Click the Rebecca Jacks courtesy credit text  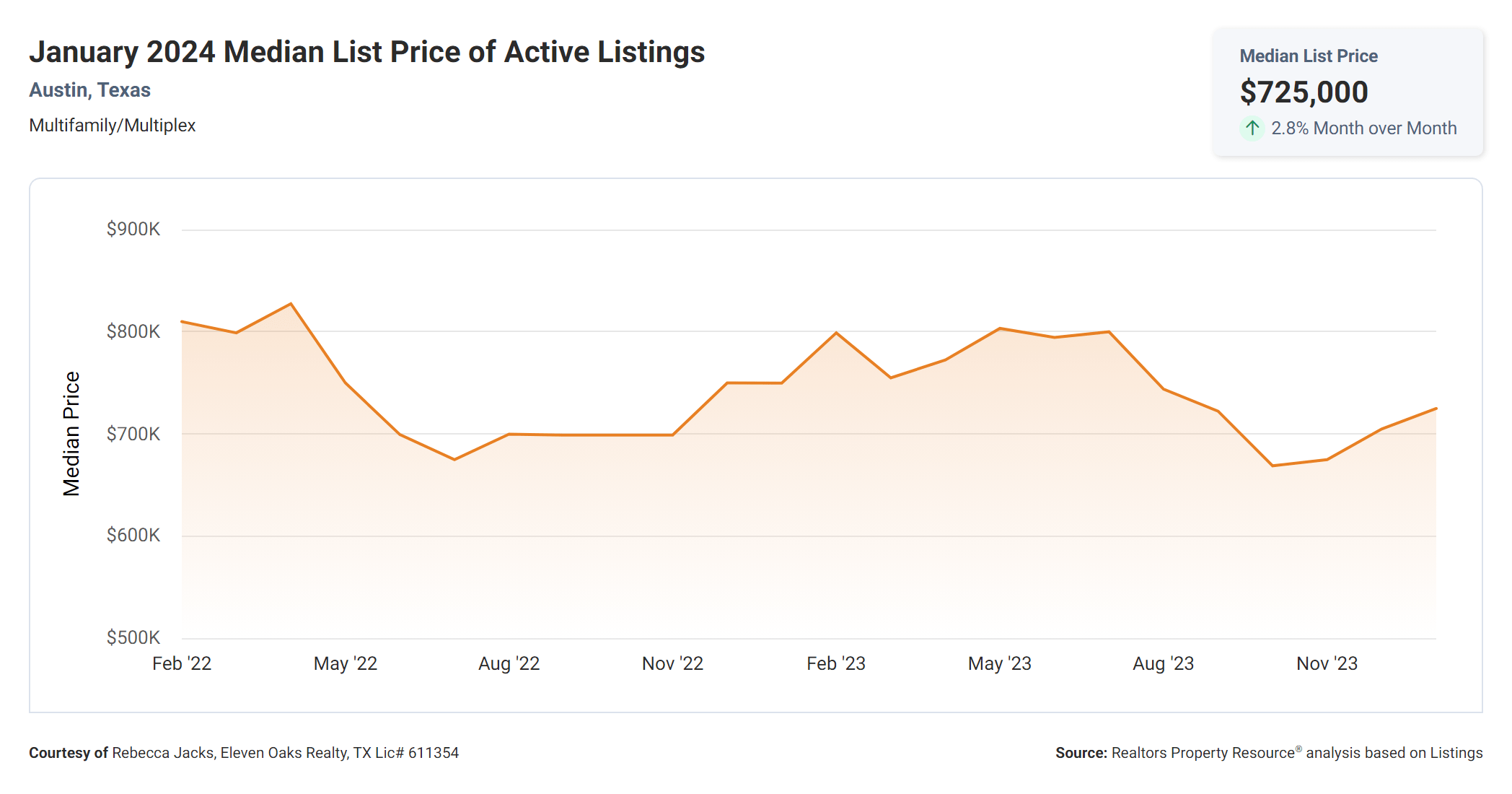[244, 753]
